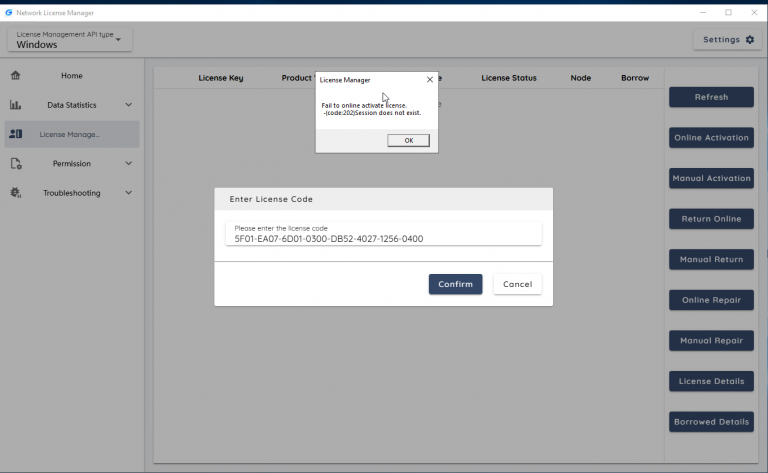Image resolution: width=768 pixels, height=473 pixels.
Task: Click the Settings gear icon
Action: coord(750,40)
